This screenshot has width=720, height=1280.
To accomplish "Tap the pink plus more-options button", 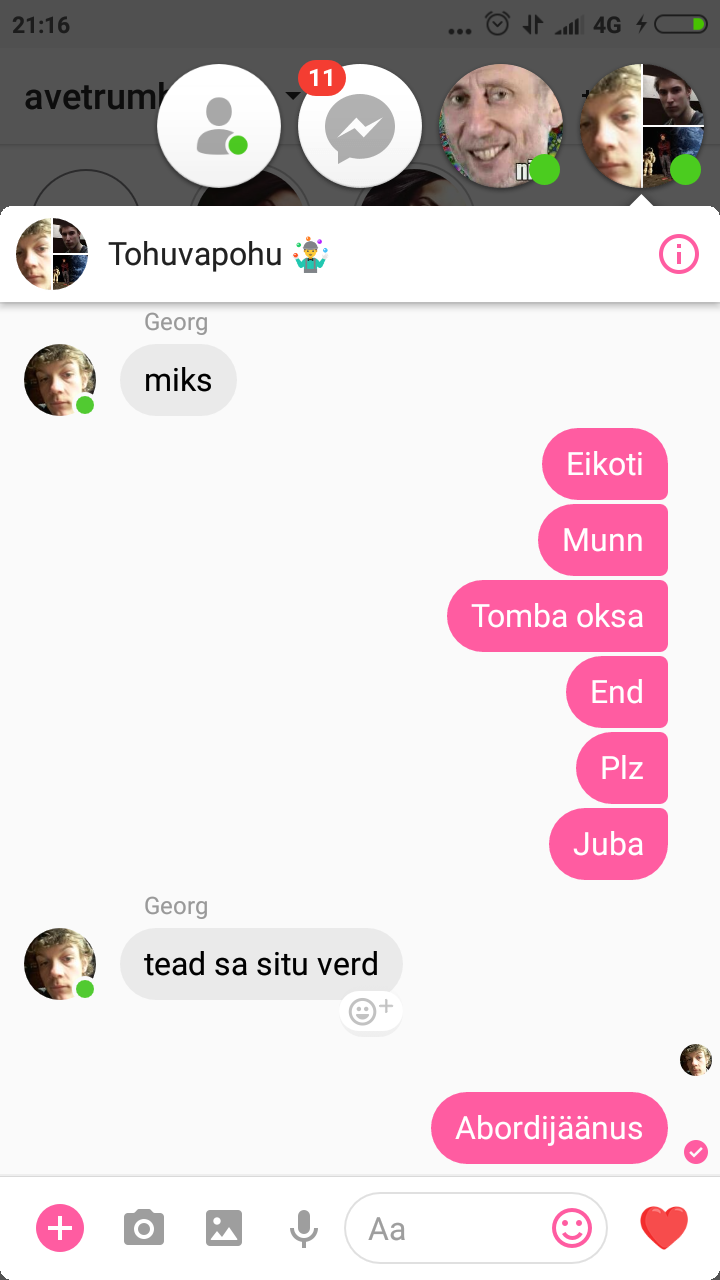I will [60, 1227].
